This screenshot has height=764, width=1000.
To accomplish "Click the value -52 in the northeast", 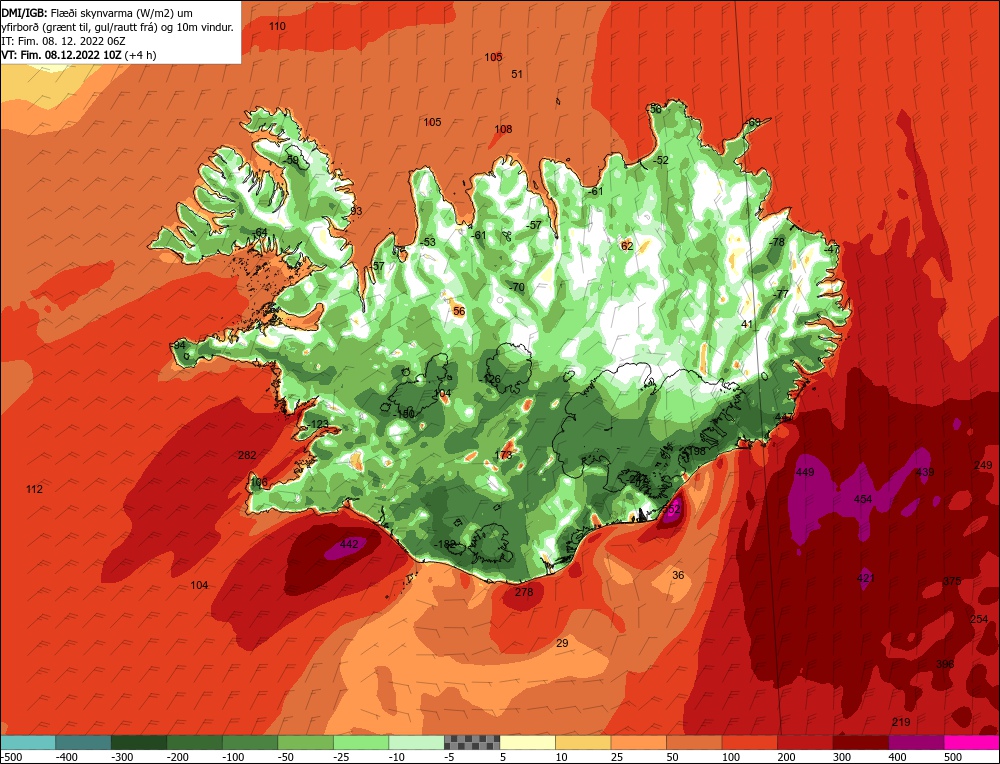I will click(x=661, y=160).
